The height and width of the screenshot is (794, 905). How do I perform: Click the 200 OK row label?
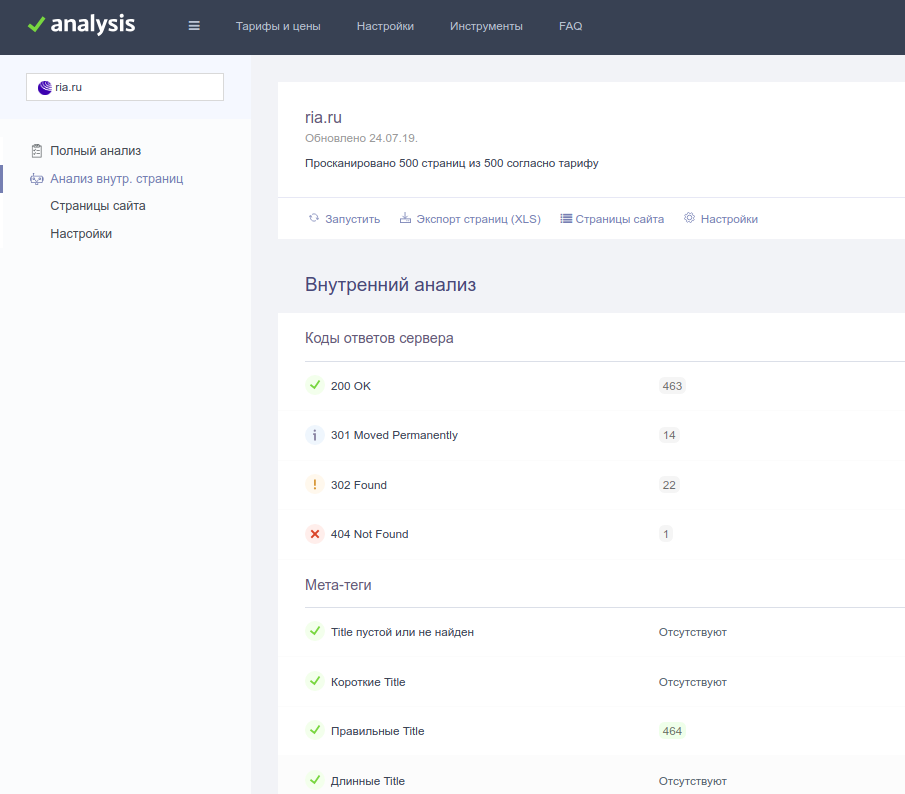point(350,386)
